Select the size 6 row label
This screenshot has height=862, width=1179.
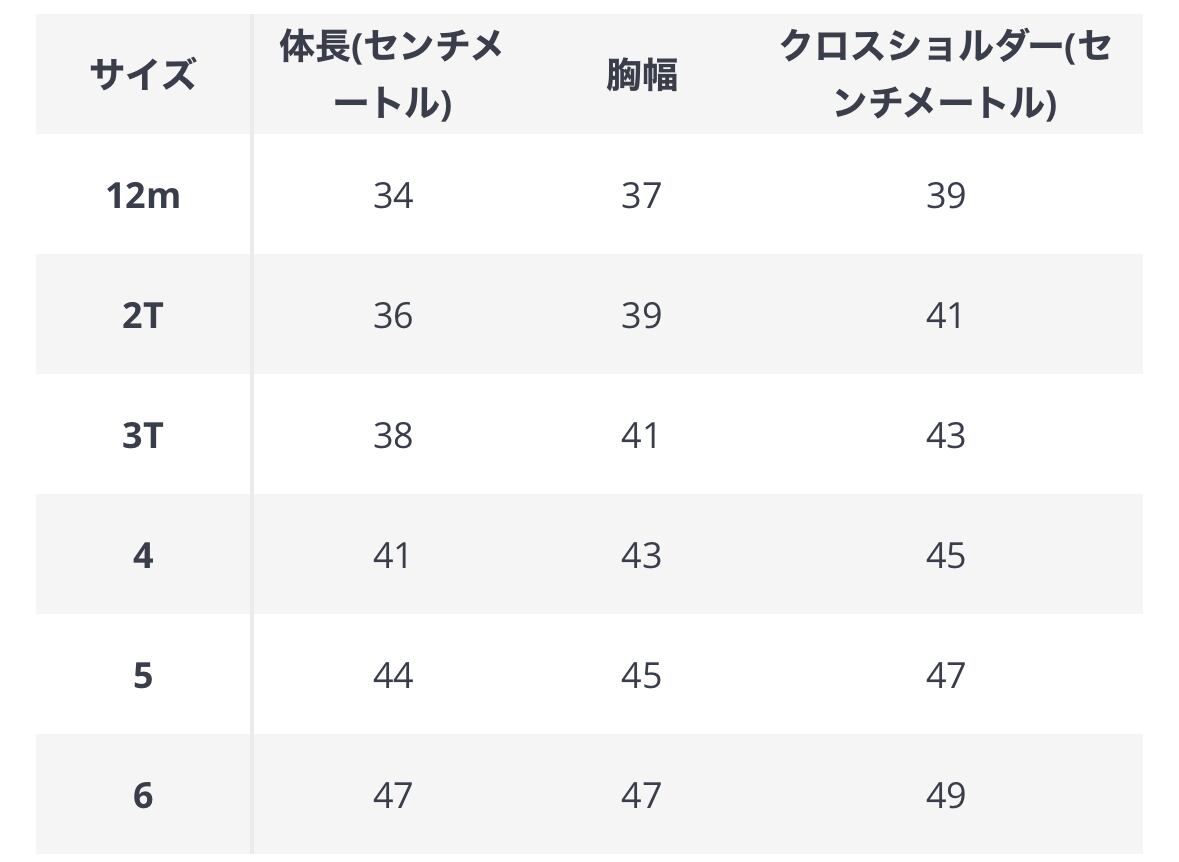click(142, 795)
